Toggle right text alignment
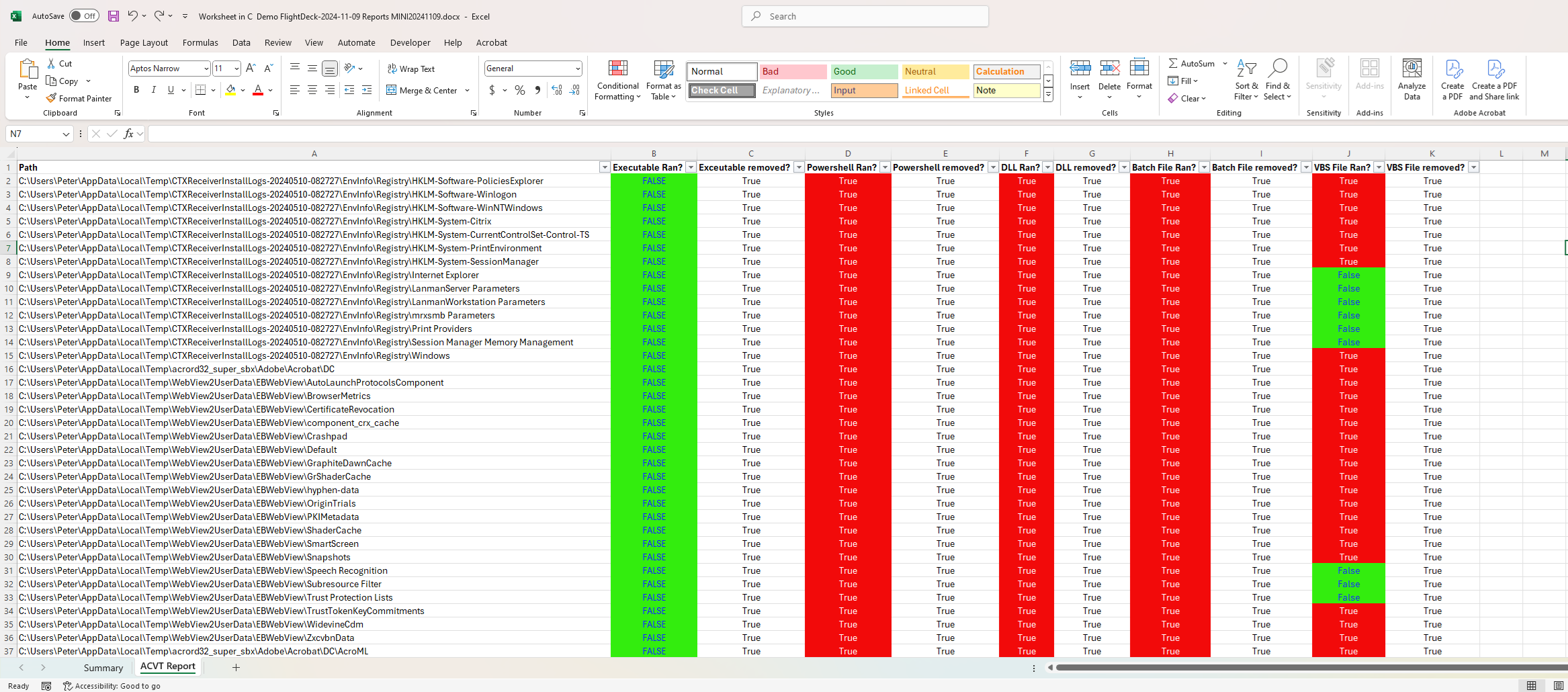The height and width of the screenshot is (692, 1568). click(330, 90)
